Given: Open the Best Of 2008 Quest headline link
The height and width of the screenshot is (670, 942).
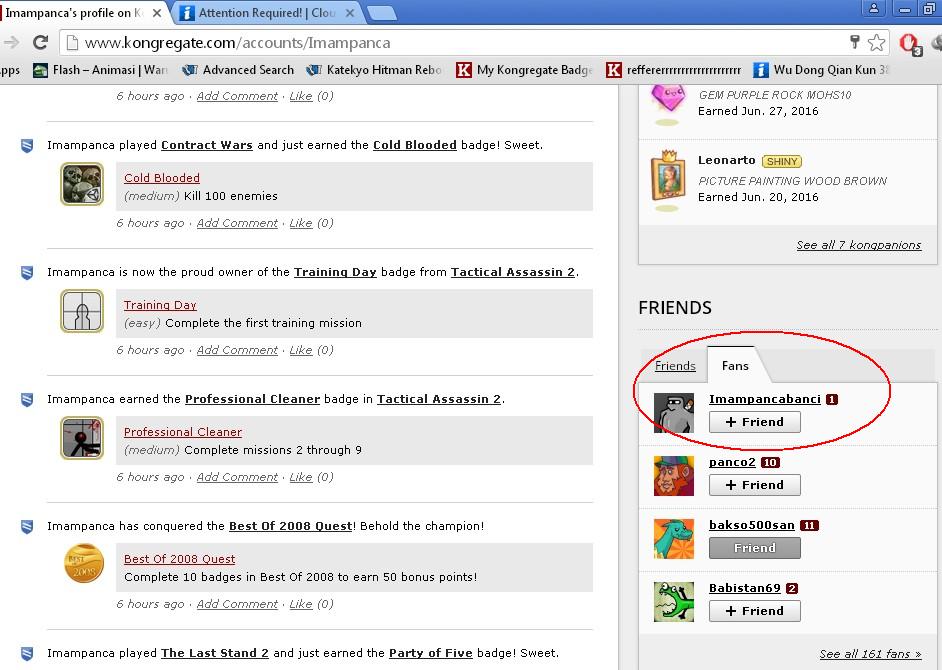Looking at the screenshot, I should coord(290,526).
